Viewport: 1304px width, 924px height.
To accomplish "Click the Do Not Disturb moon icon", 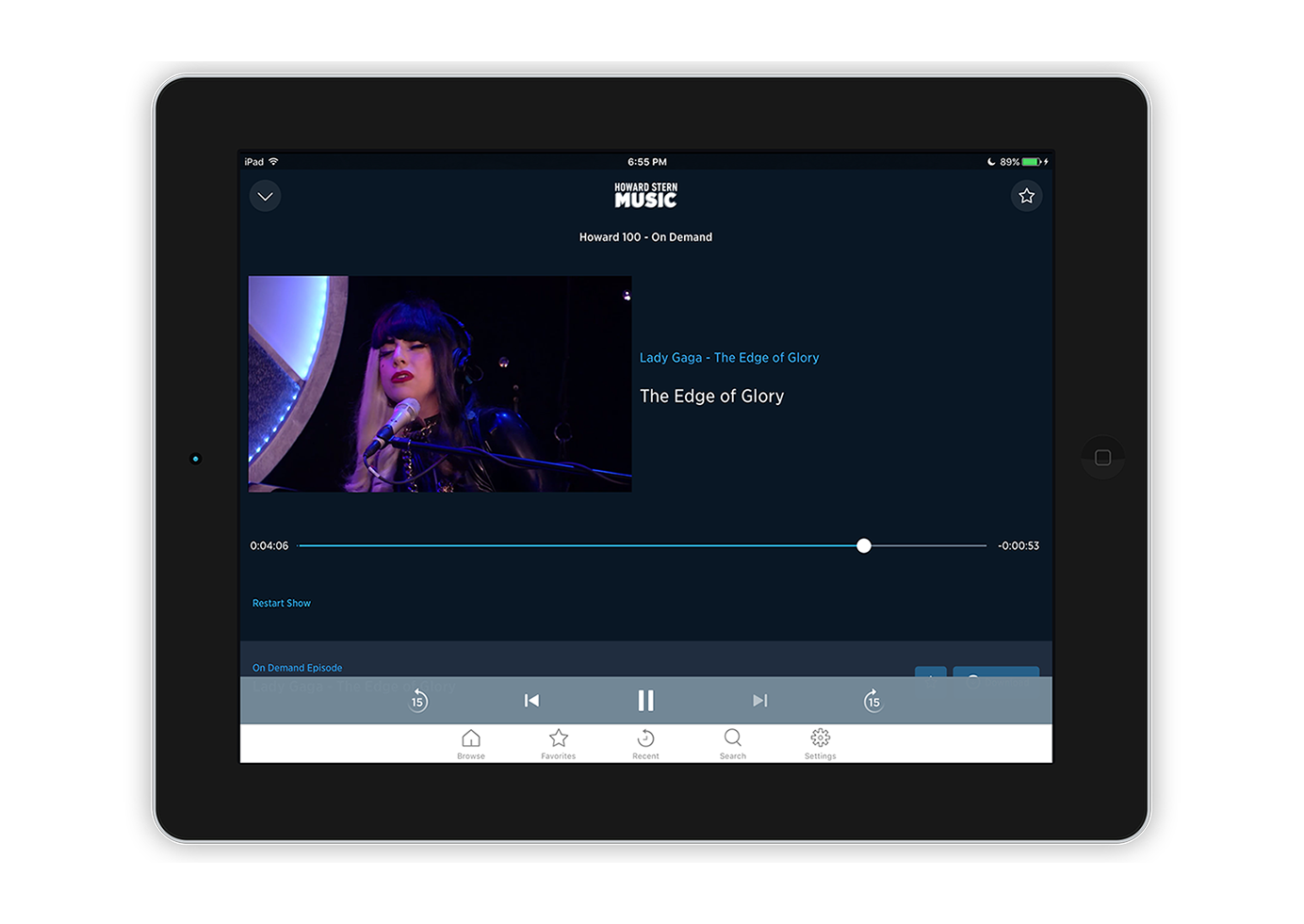I will pos(991,162).
